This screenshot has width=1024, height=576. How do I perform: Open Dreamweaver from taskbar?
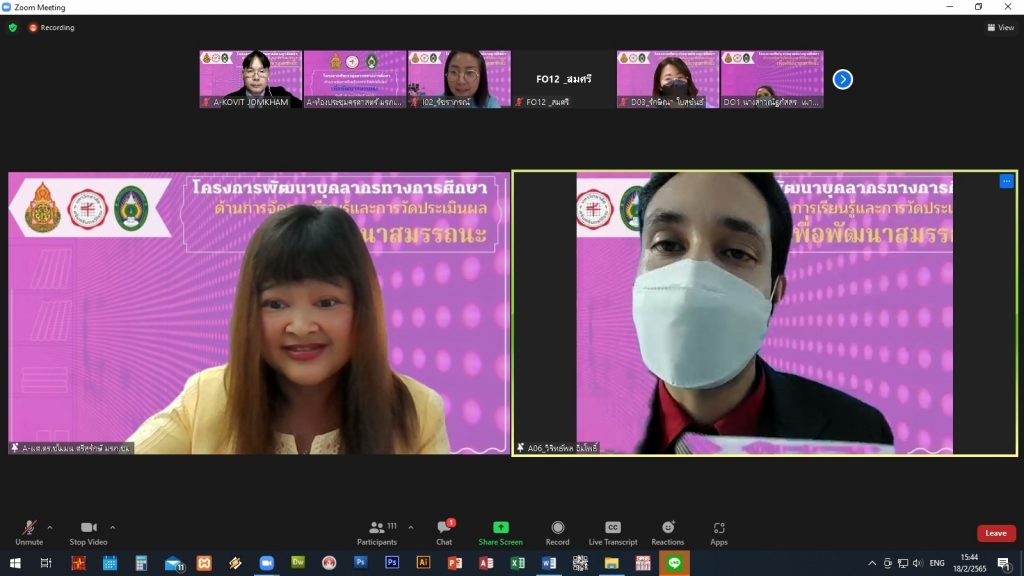click(298, 563)
